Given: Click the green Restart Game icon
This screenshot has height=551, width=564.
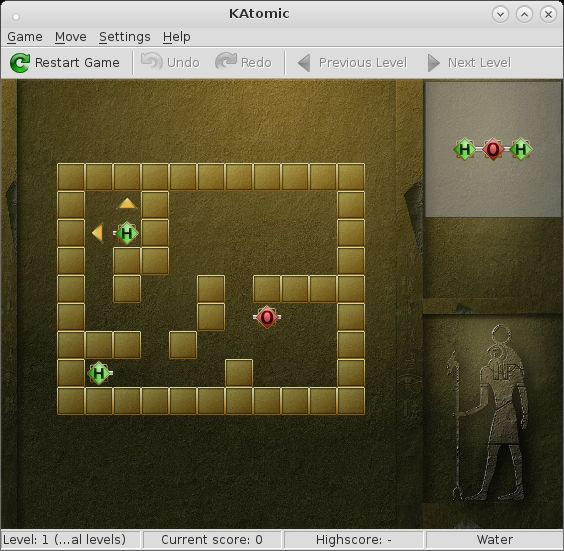Looking at the screenshot, I should pos(19,63).
